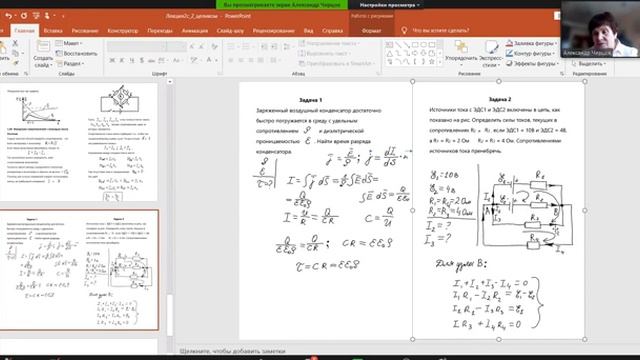Open the columns layout icon
This screenshot has height=360, width=640.
[274, 60]
